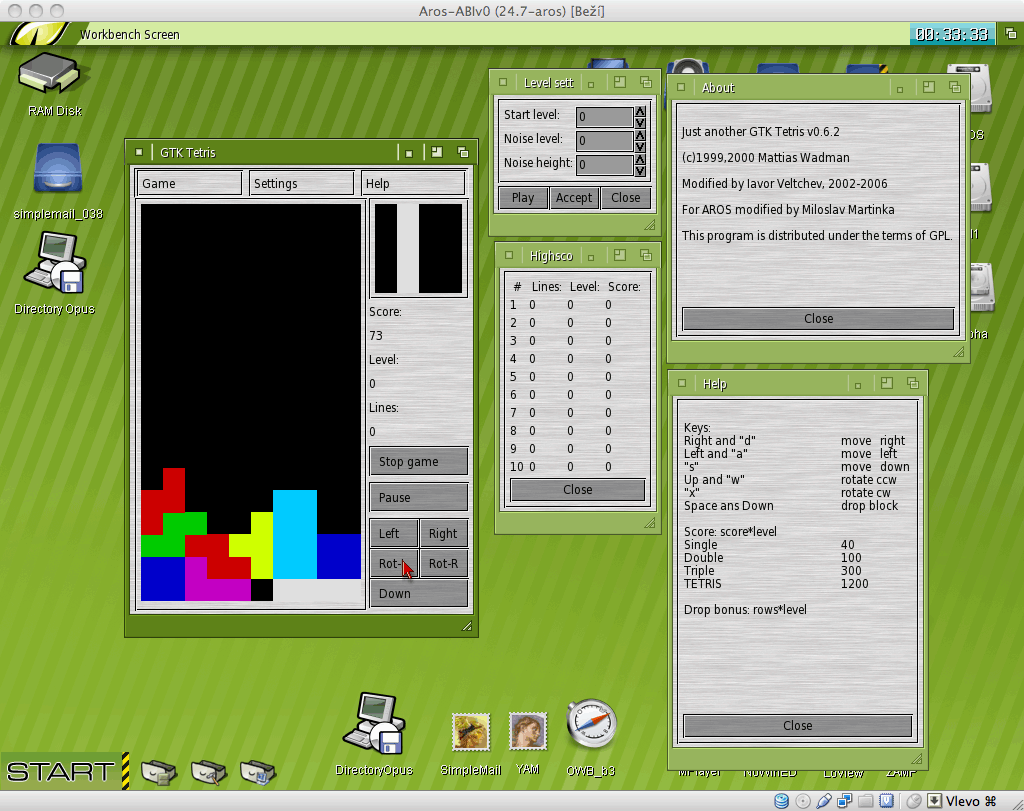Close the Highscores list with Close button
Screen dimensions: 1024x811
(577, 490)
